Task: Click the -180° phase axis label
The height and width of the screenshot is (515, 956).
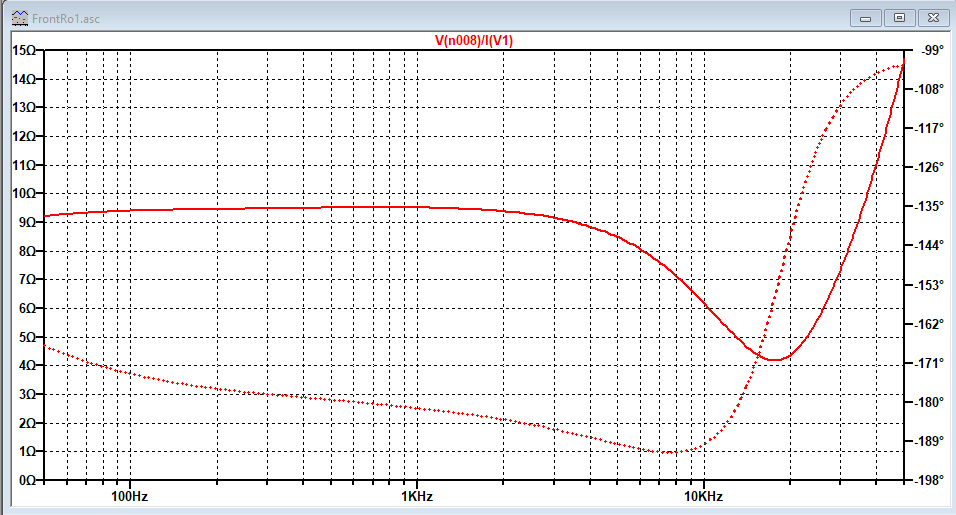Action: click(x=930, y=402)
